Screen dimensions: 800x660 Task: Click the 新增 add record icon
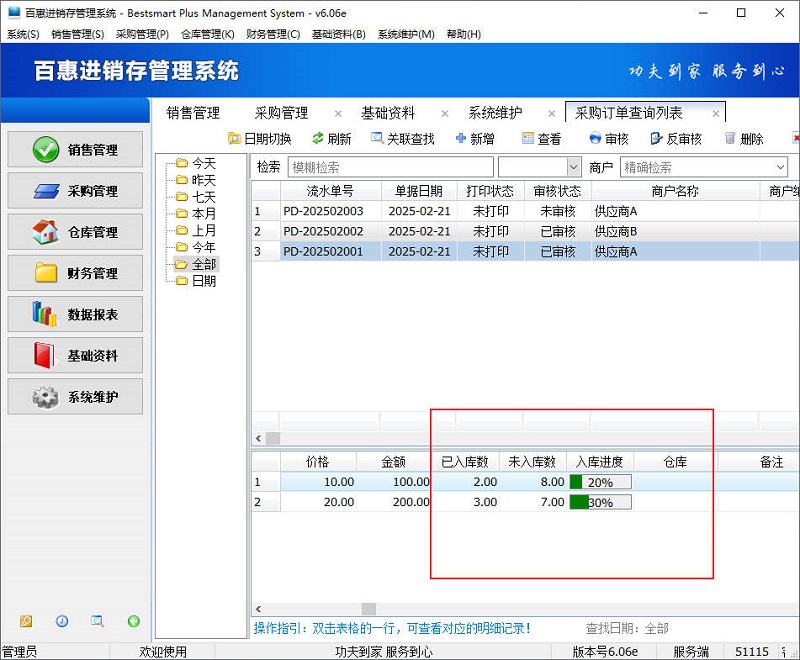pos(462,138)
